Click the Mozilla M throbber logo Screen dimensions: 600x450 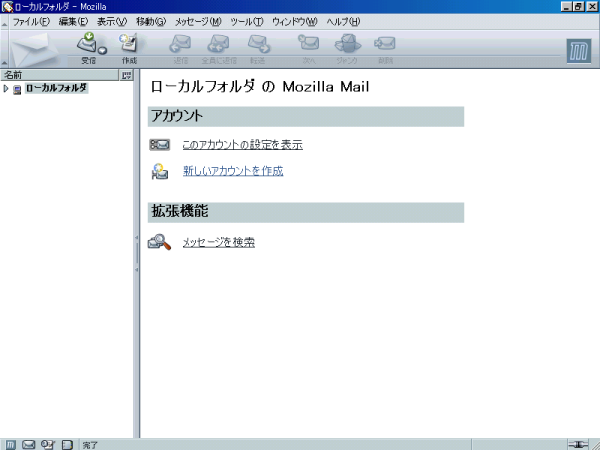579,51
